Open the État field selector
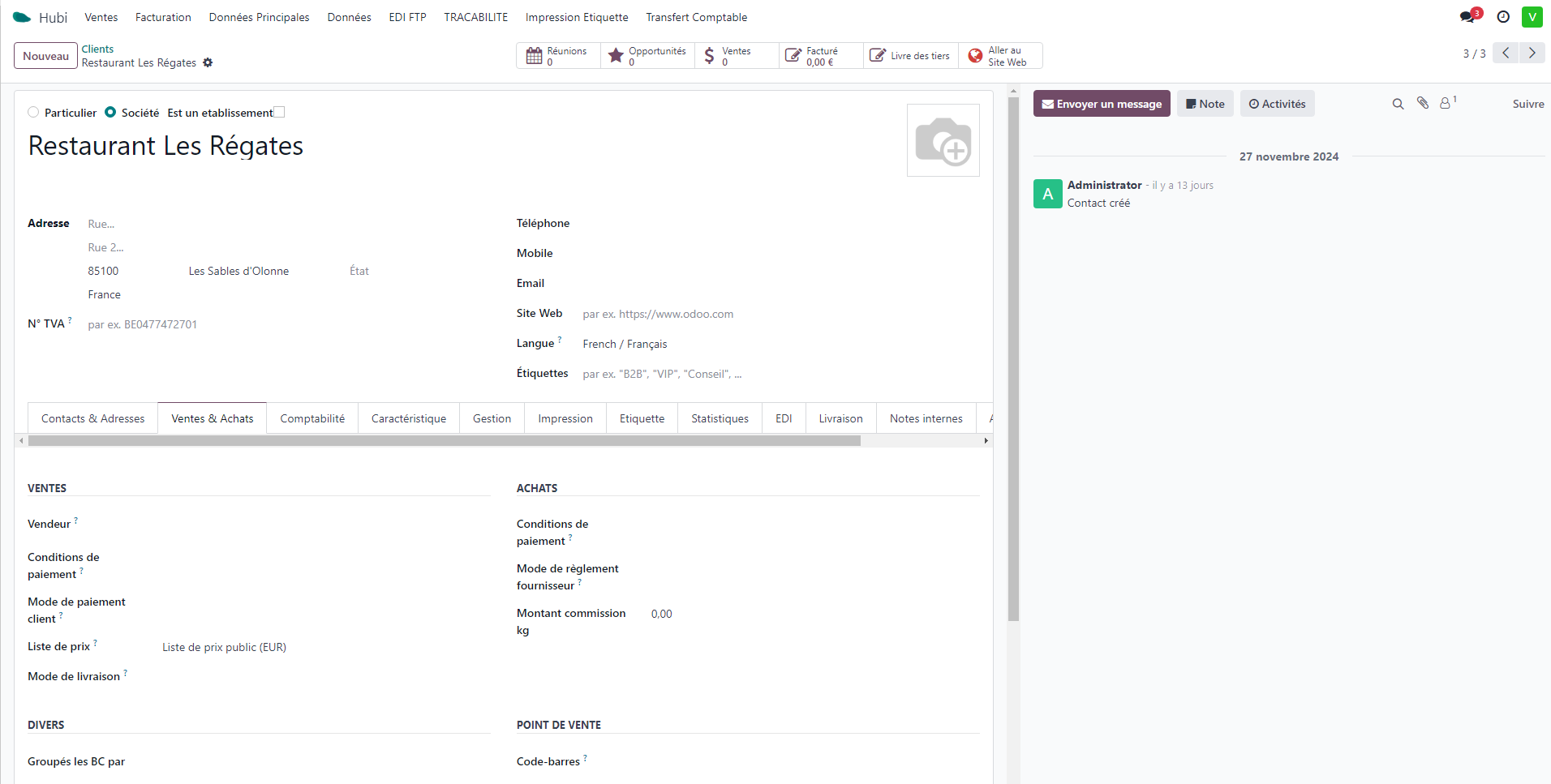The image size is (1551, 784). [359, 271]
